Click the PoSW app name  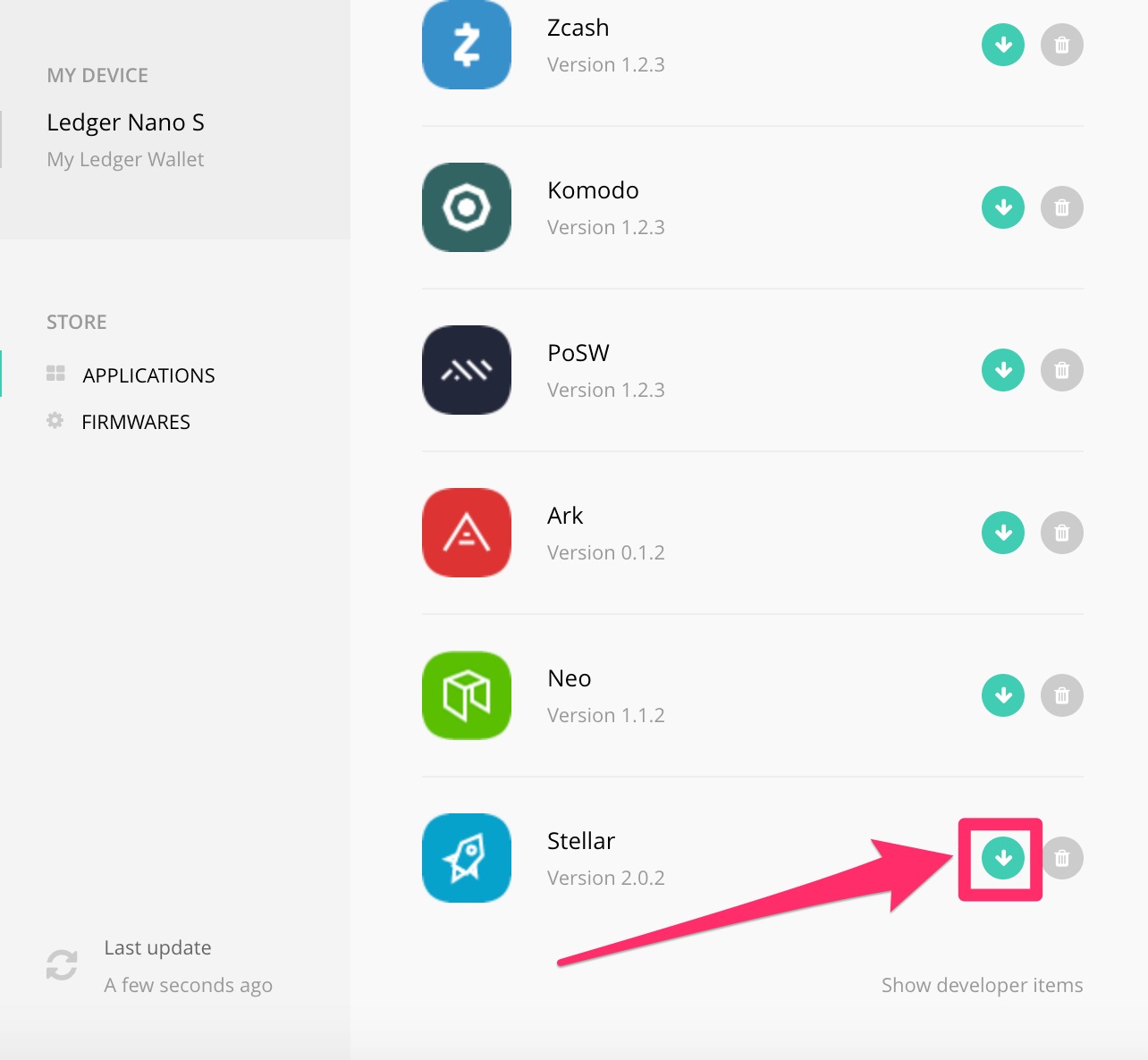pos(578,353)
